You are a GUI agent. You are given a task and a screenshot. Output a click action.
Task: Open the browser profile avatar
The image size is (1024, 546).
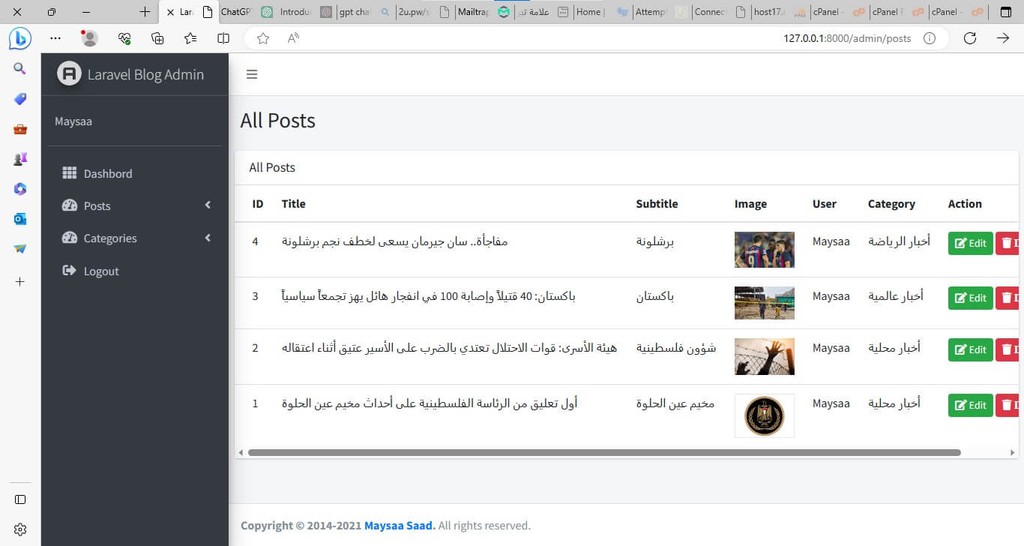click(x=89, y=39)
